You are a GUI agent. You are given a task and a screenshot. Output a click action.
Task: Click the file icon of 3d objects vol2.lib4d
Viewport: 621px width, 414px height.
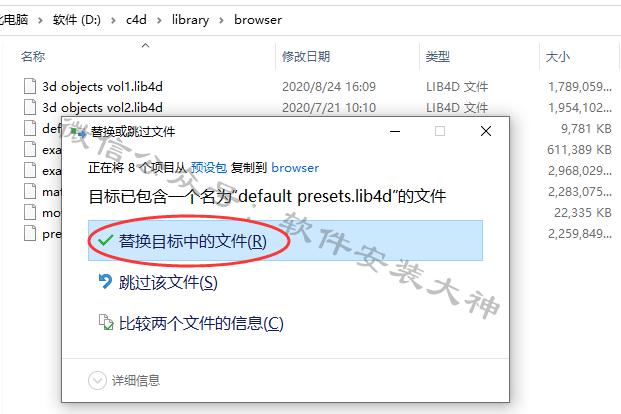click(x=30, y=107)
